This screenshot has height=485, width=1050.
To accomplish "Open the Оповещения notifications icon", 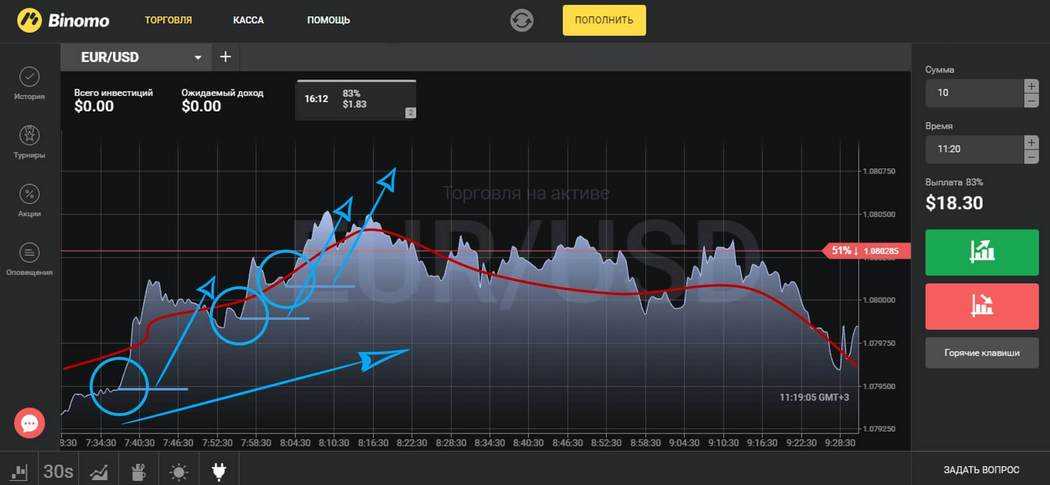I will tap(29, 256).
